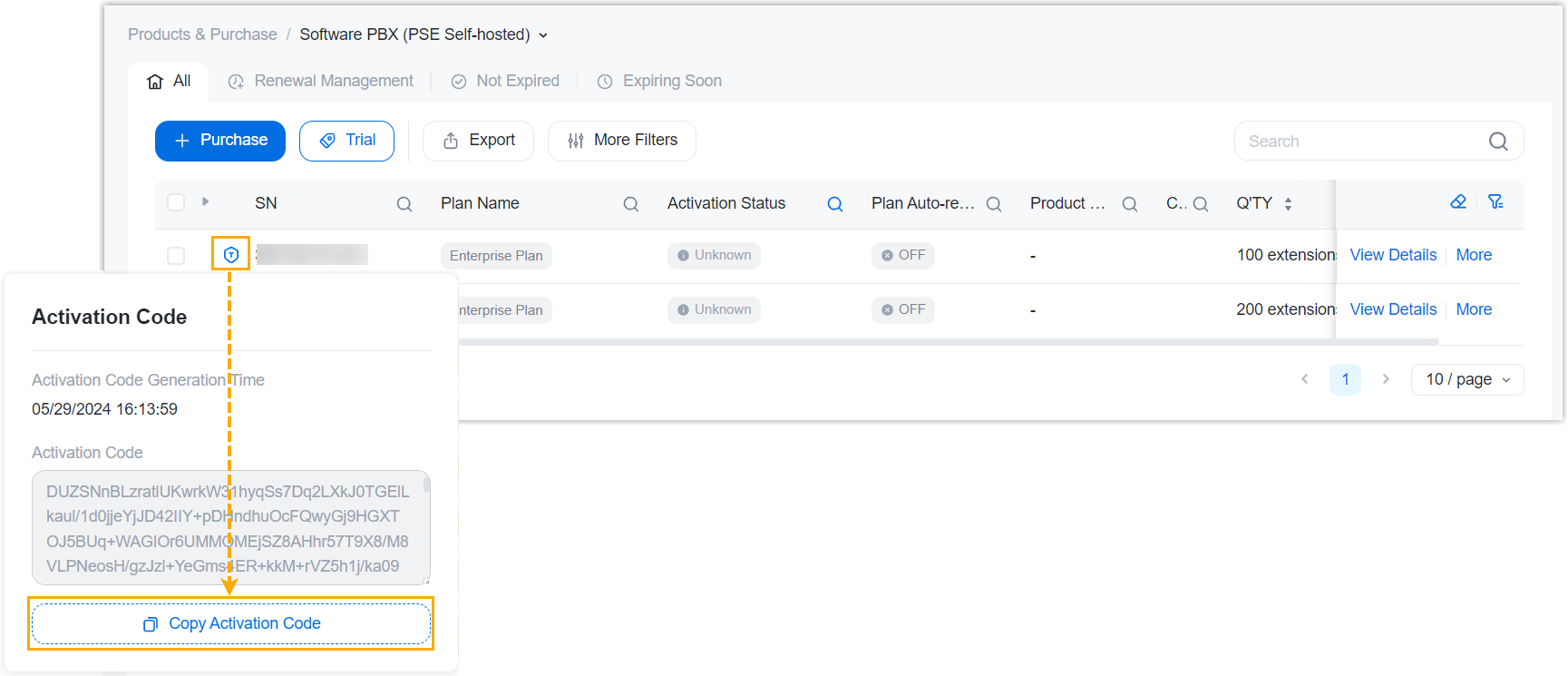Click the SN column search icon
The width and height of the screenshot is (1568, 676).
click(x=404, y=204)
